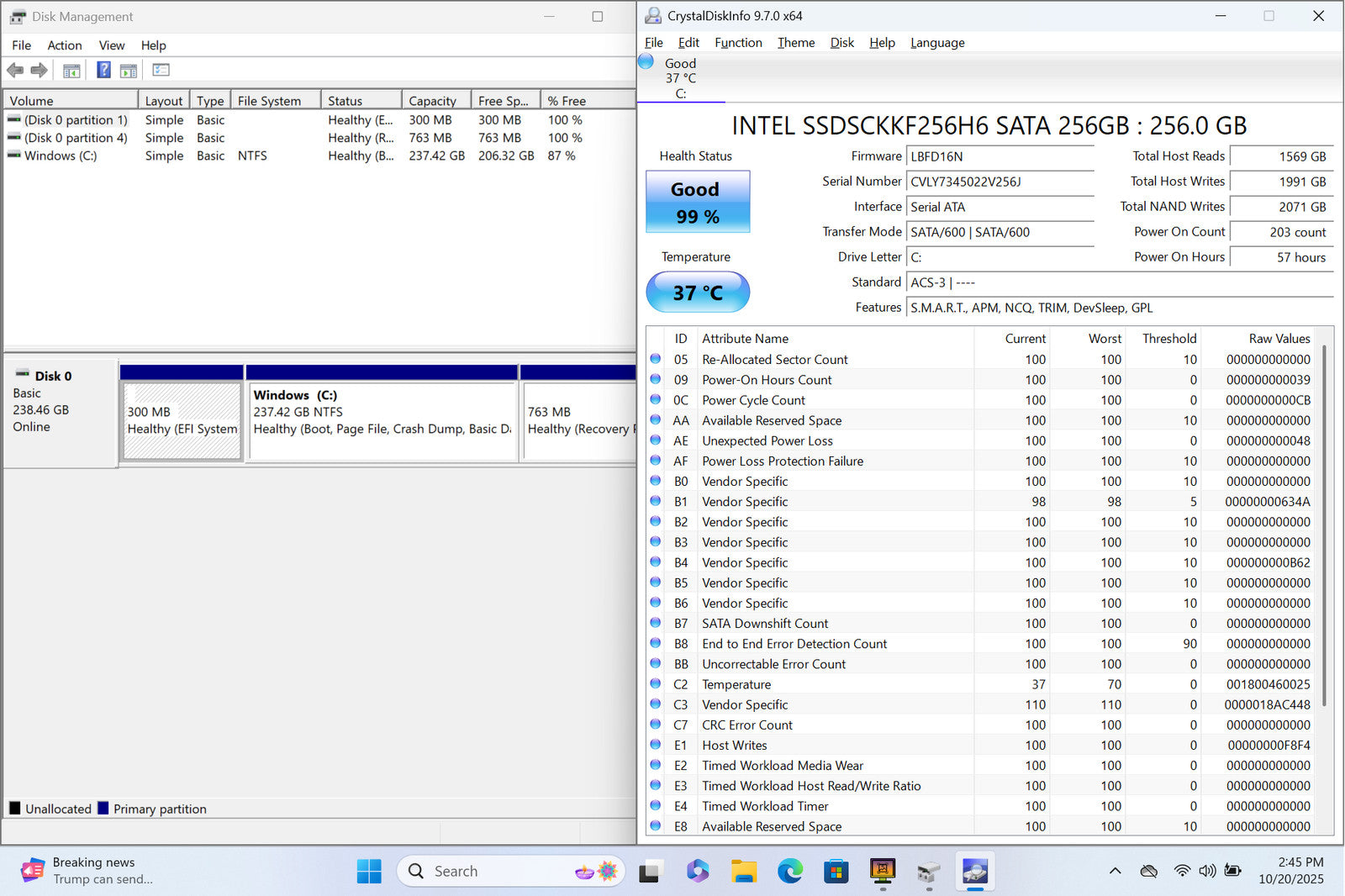Click the Windows Start button

coord(369,872)
